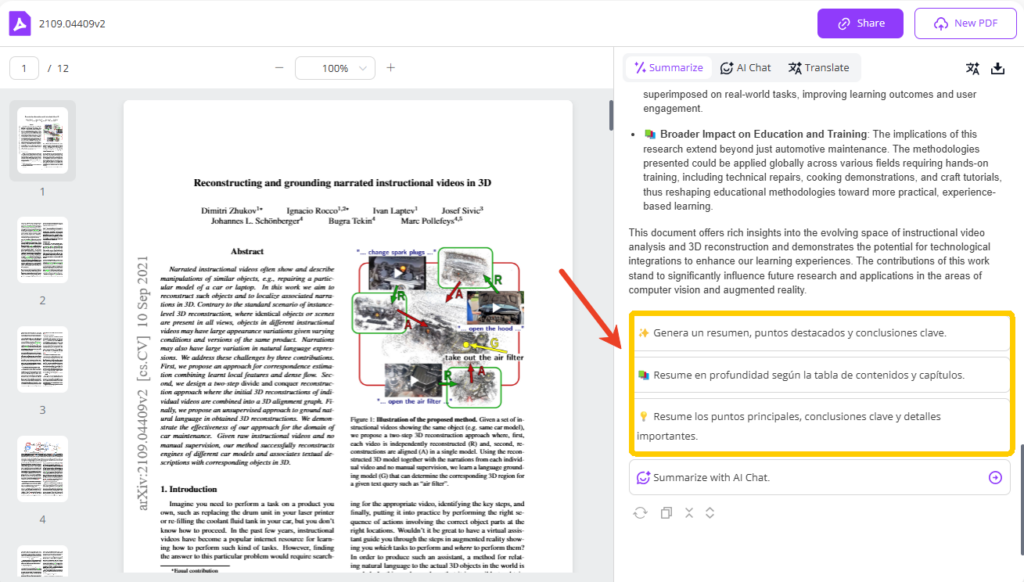Copy the generated summary text
The height and width of the screenshot is (582, 1024).
pyautogui.click(x=665, y=513)
